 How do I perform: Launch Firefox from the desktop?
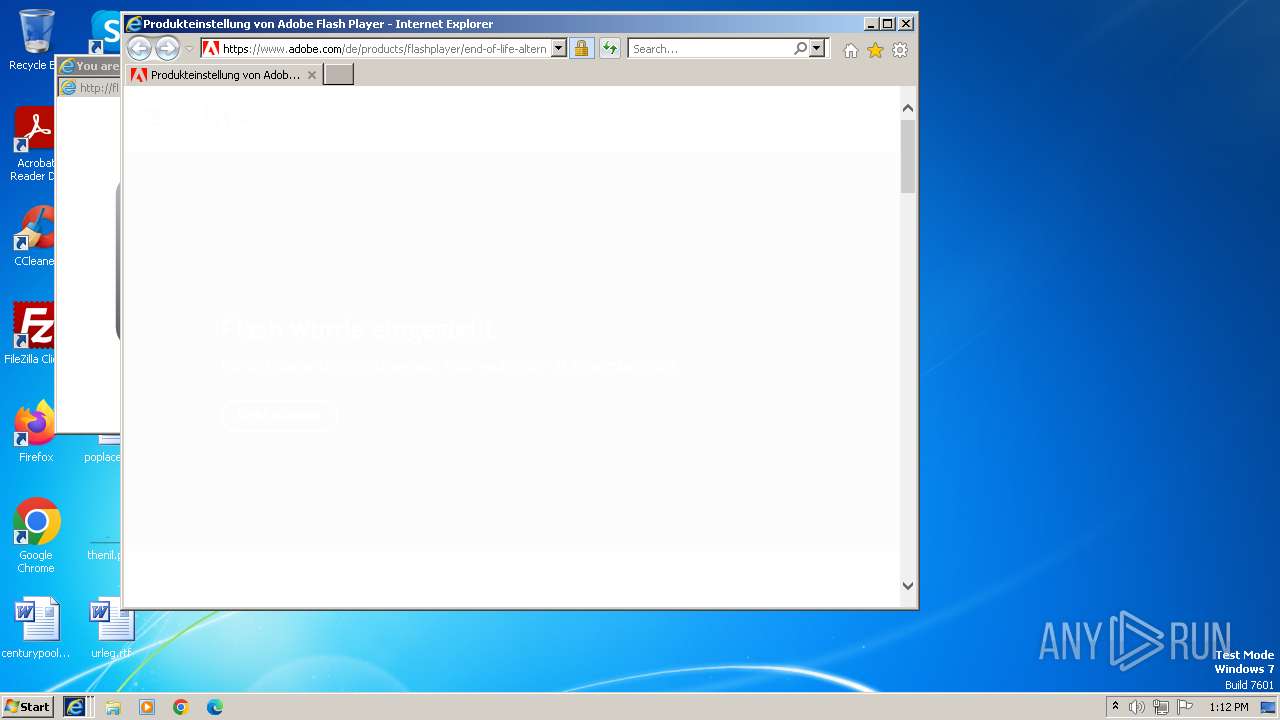point(35,432)
